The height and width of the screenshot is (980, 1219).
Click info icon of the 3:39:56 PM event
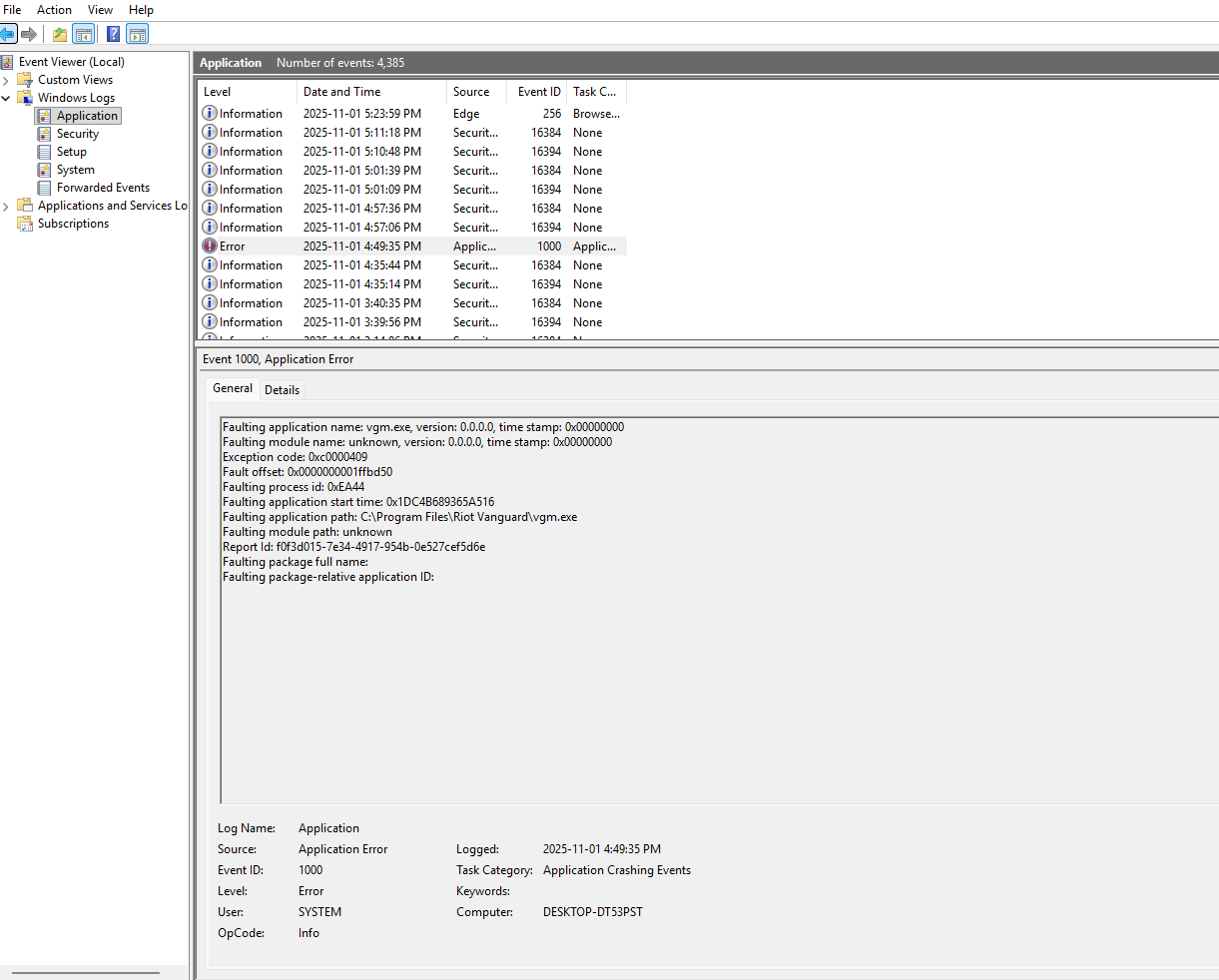[210, 321]
